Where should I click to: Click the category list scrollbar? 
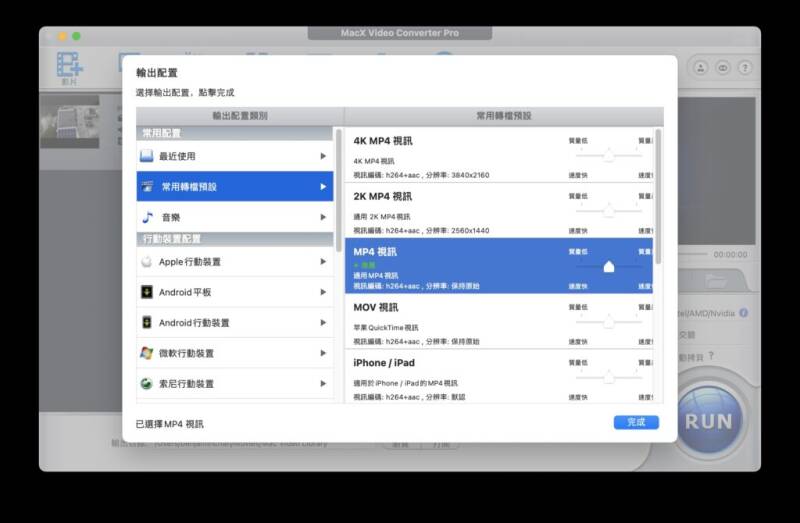click(x=338, y=190)
